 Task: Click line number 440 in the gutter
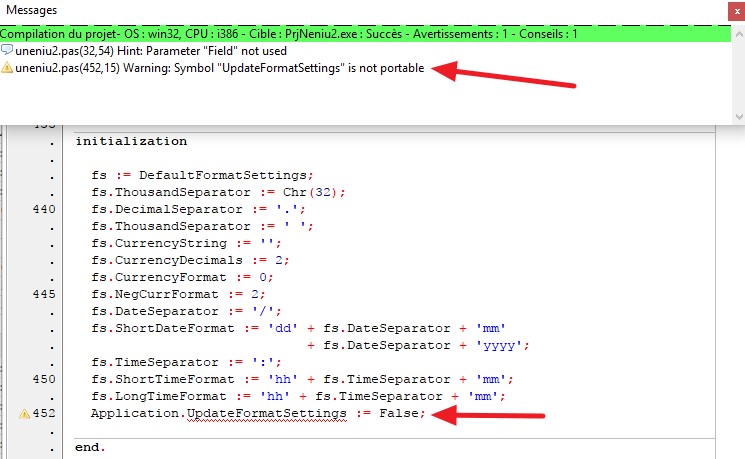point(44,209)
